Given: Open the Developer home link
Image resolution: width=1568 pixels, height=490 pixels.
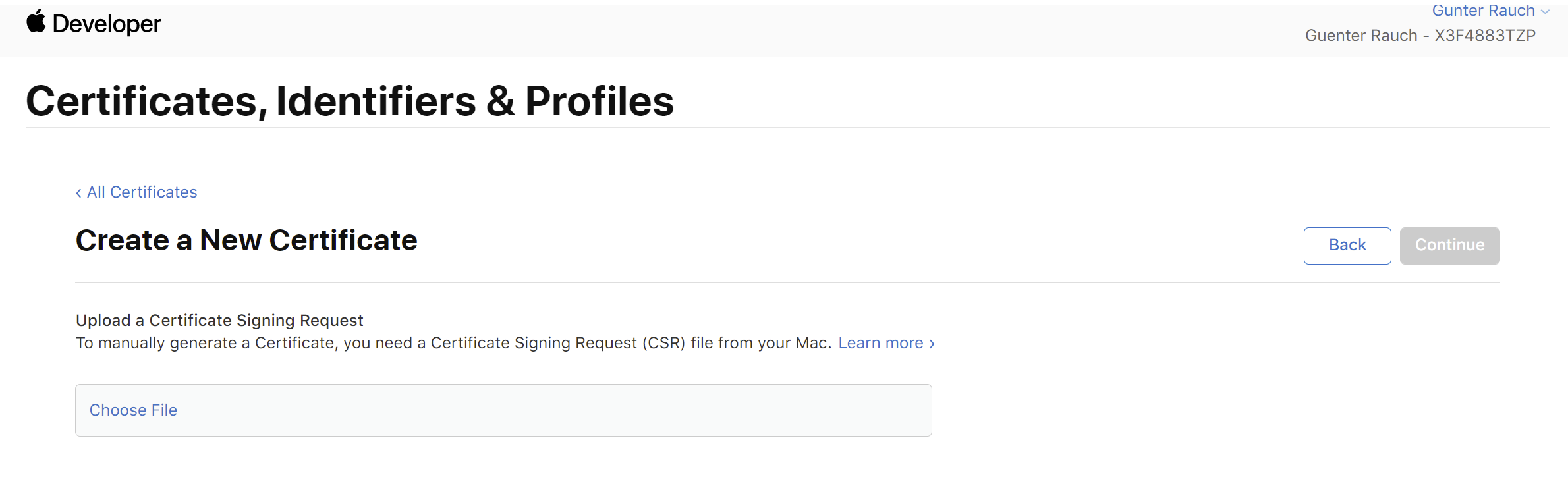Looking at the screenshot, I should [106, 24].
